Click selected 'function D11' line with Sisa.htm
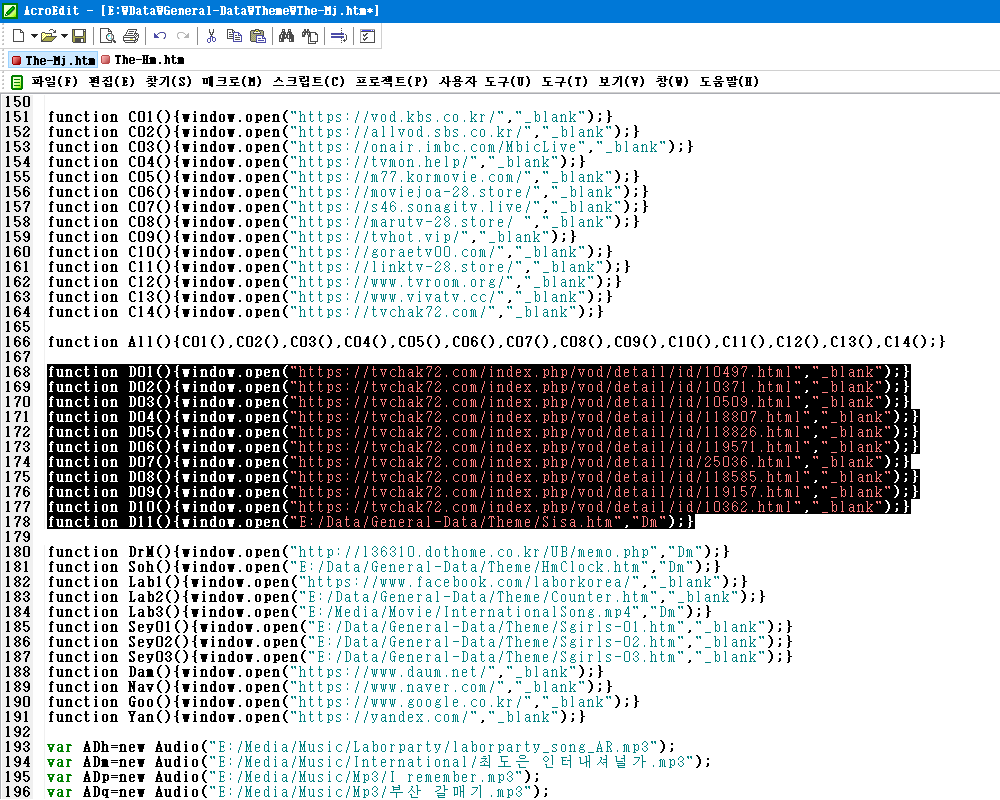The height and width of the screenshot is (800, 1000). pos(371,522)
